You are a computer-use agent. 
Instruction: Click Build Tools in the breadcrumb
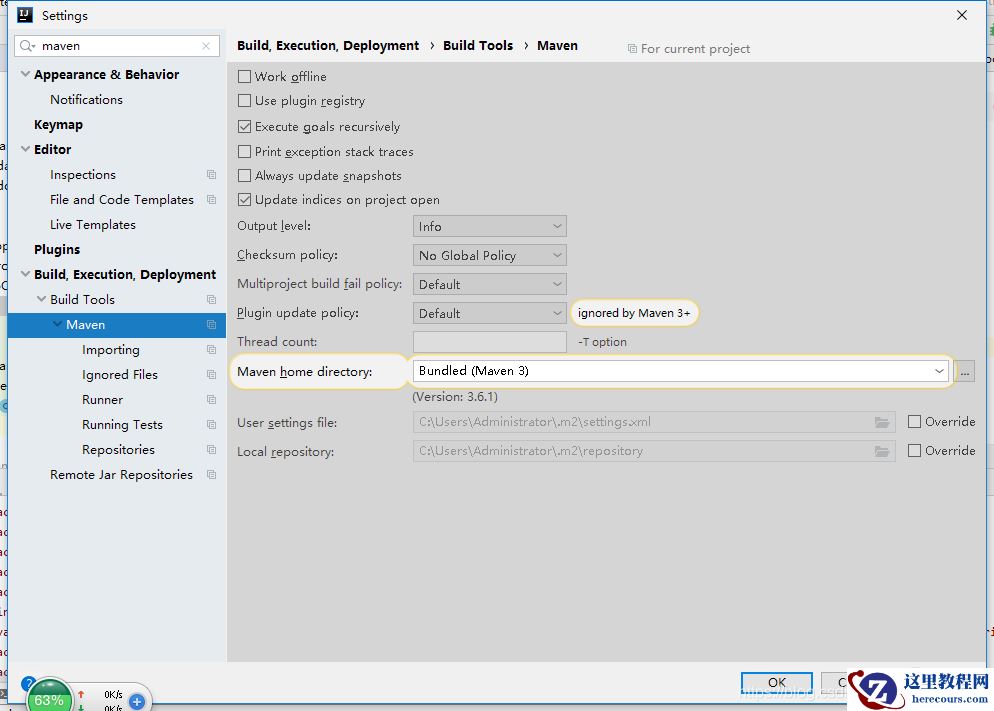tap(478, 46)
